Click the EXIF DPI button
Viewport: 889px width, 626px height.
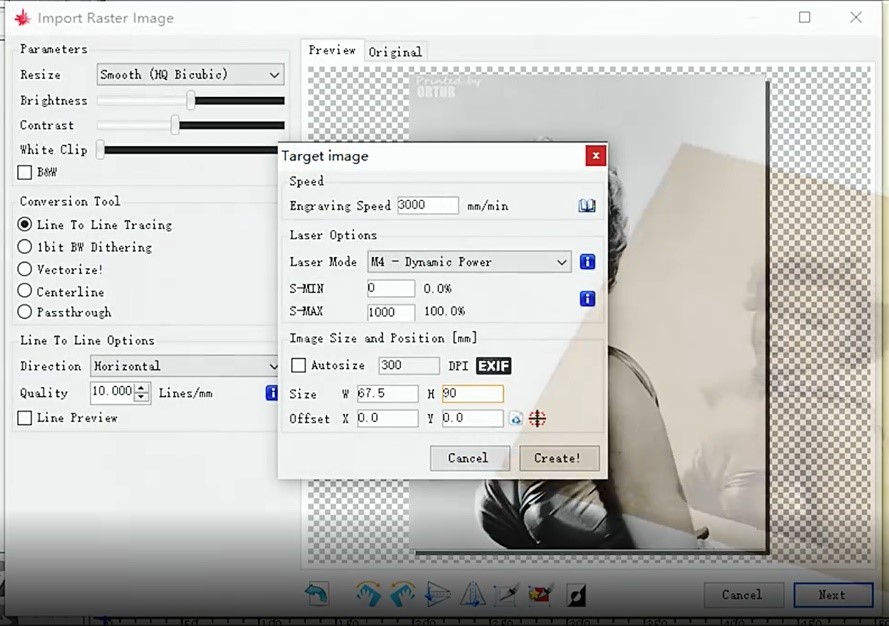494,366
